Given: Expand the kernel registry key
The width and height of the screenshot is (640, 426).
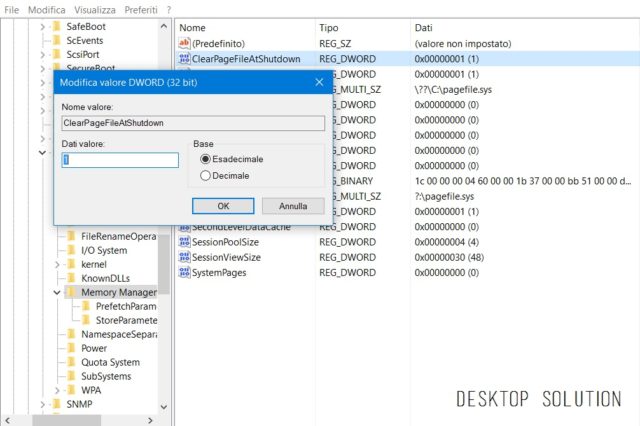Looking at the screenshot, I should coord(56,264).
